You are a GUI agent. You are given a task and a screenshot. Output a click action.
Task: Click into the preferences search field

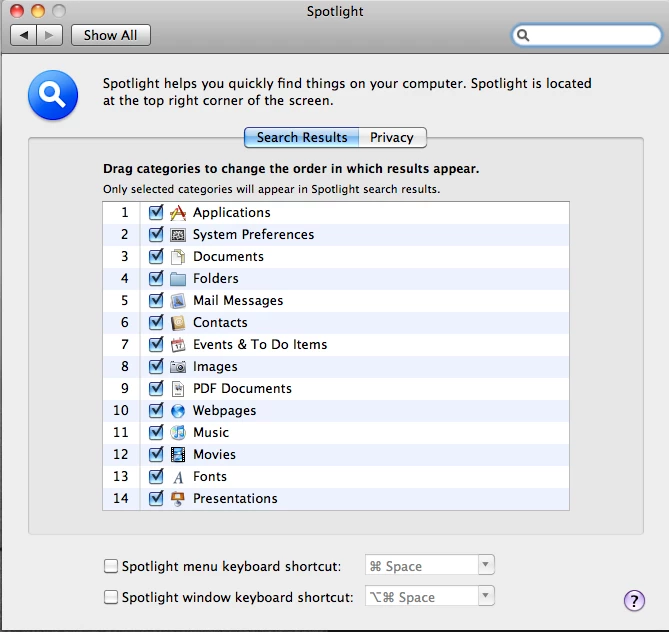[587, 35]
